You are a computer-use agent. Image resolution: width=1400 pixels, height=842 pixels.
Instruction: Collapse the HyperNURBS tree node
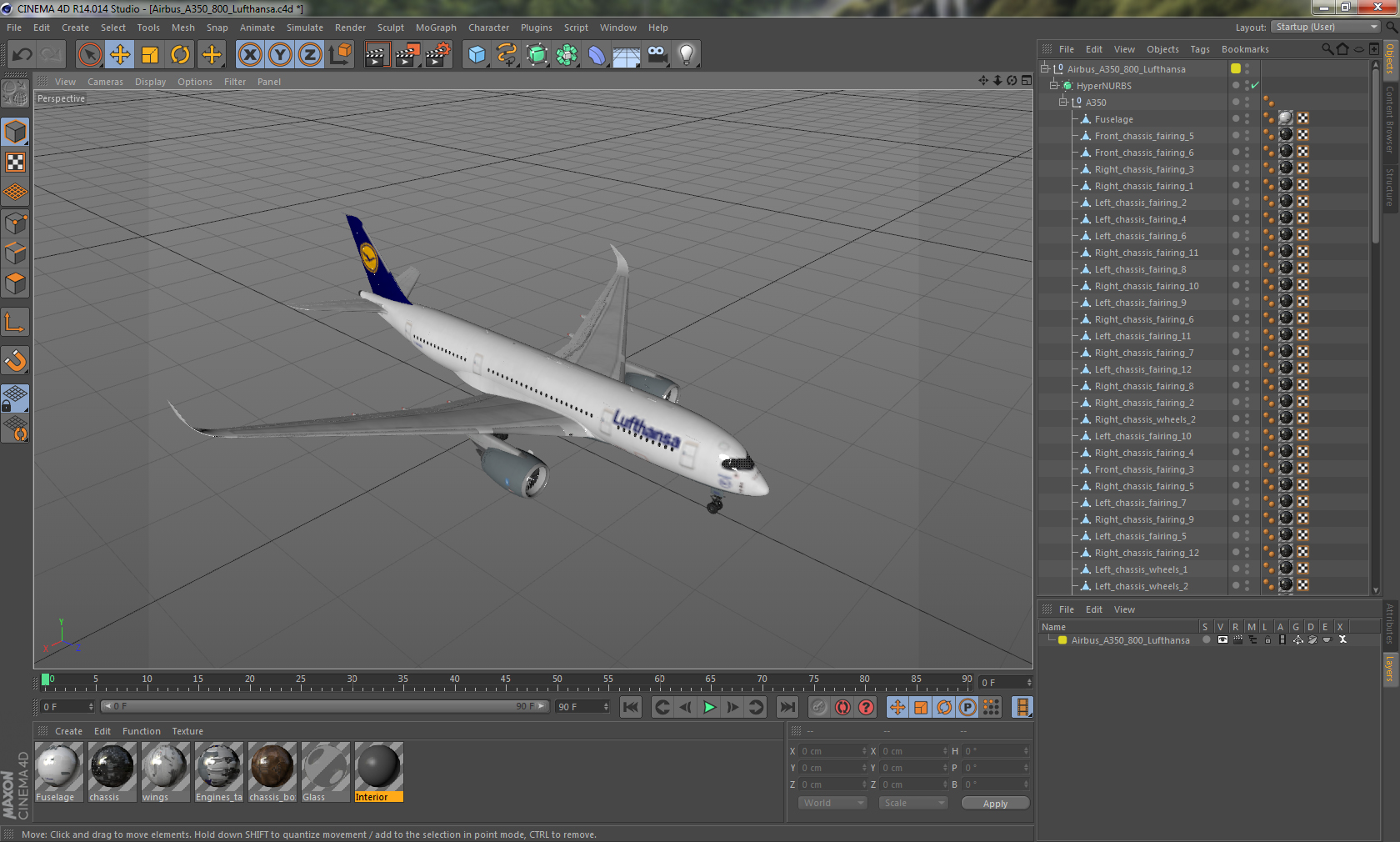coord(1054,85)
